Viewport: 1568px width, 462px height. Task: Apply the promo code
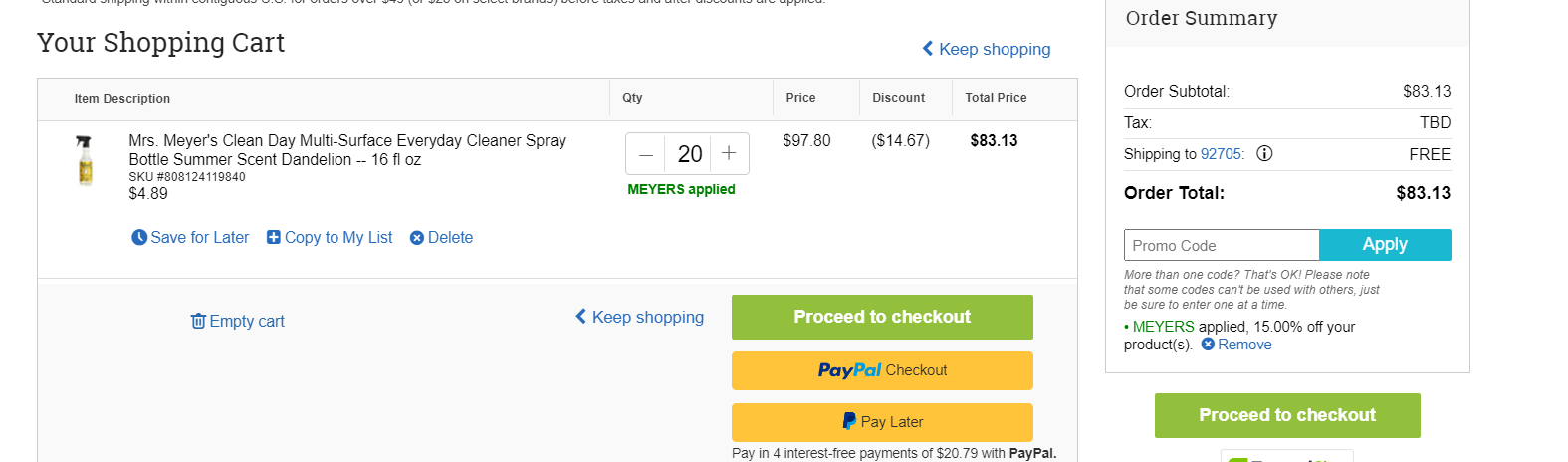pos(1385,245)
